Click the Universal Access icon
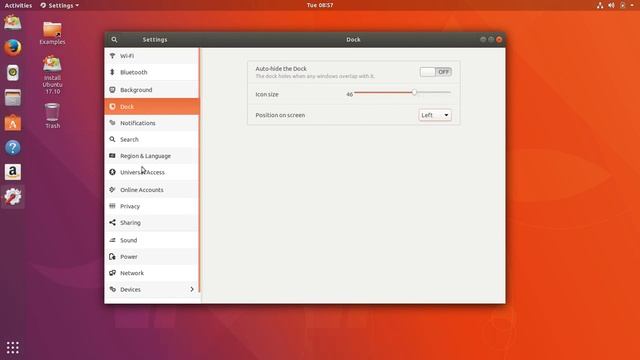This screenshot has height=360, width=640. point(112,172)
